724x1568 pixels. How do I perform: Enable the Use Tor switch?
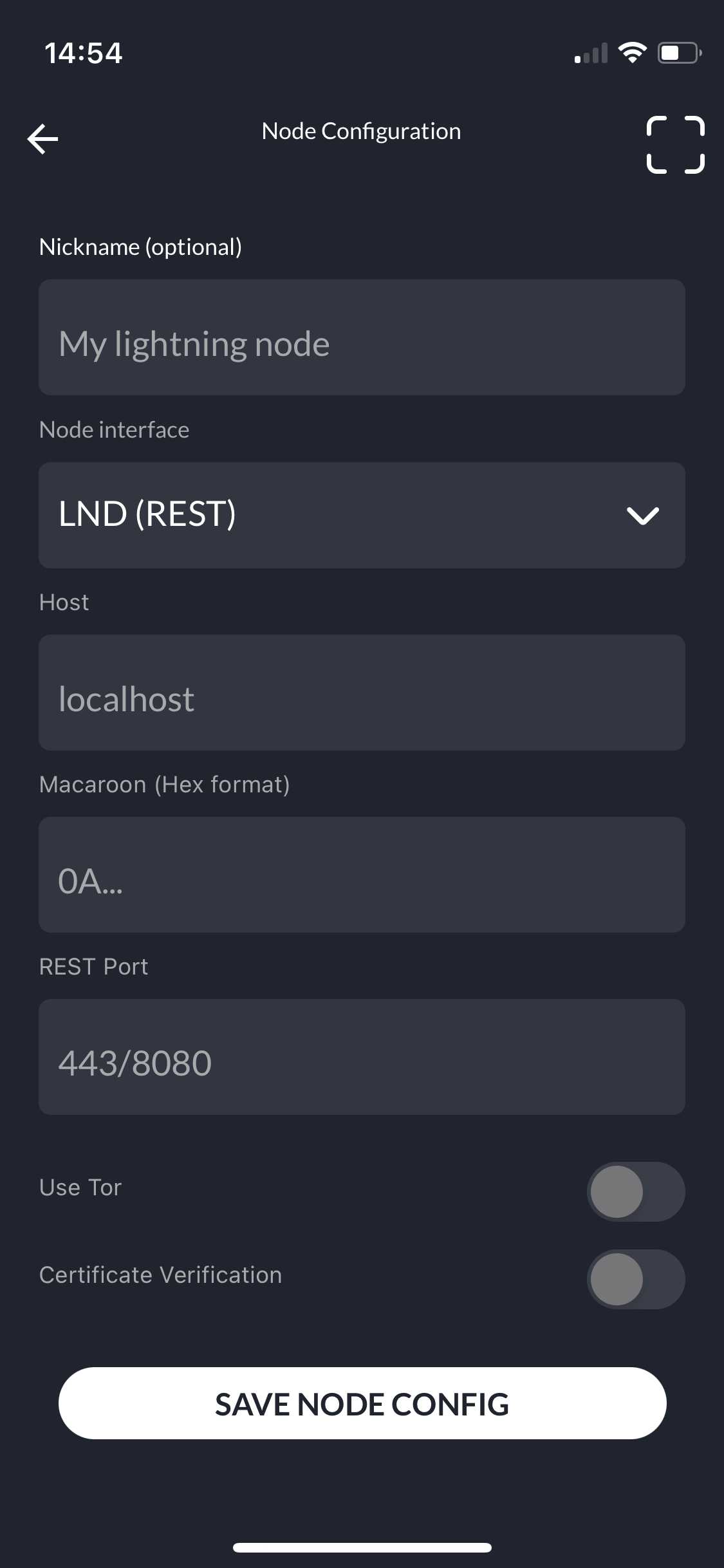click(x=636, y=1191)
